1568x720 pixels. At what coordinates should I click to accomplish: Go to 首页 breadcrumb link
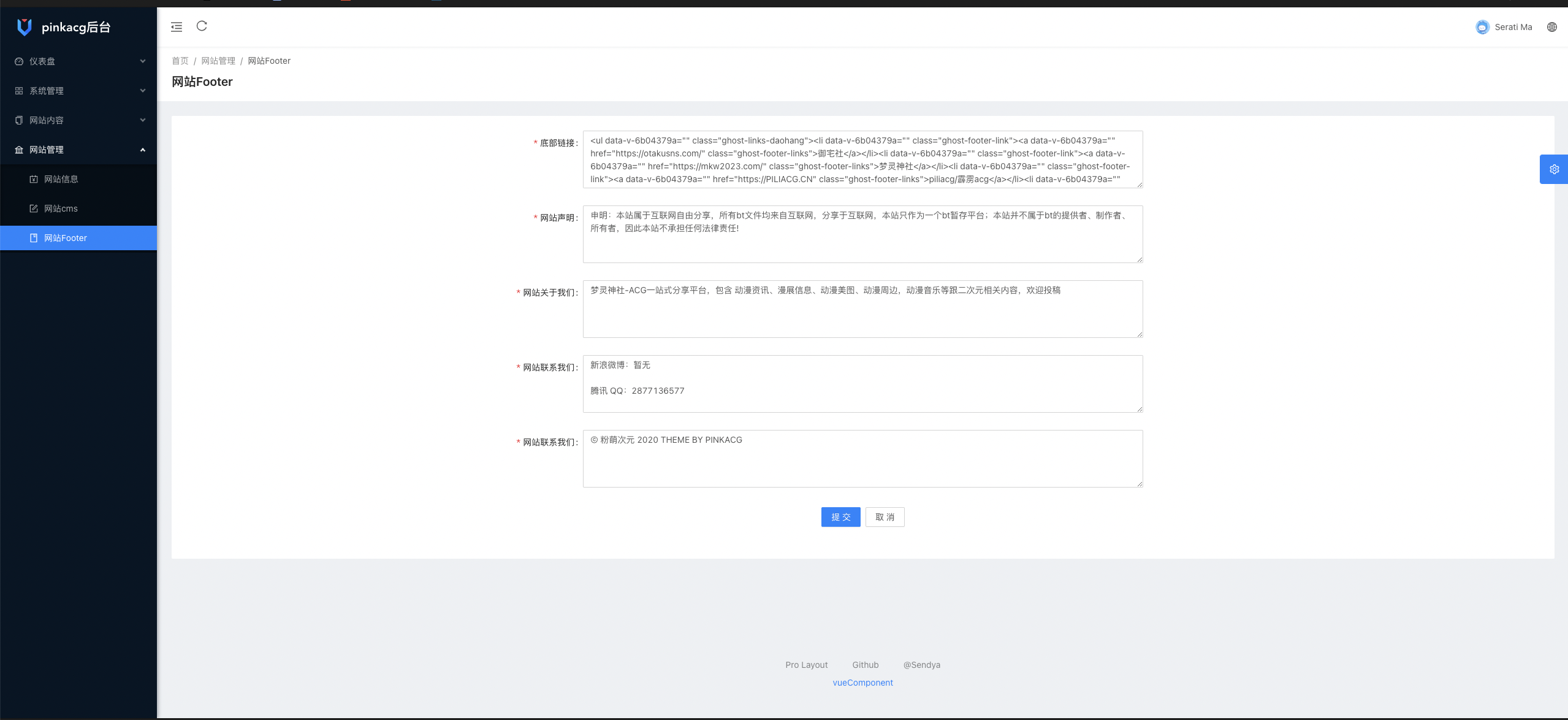tap(180, 61)
